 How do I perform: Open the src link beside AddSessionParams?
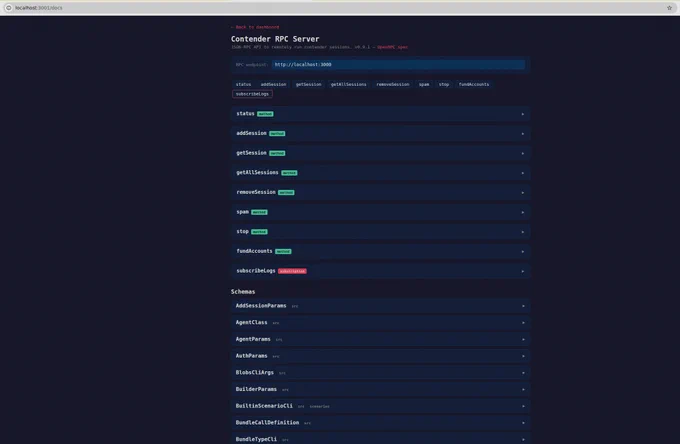coord(295,306)
